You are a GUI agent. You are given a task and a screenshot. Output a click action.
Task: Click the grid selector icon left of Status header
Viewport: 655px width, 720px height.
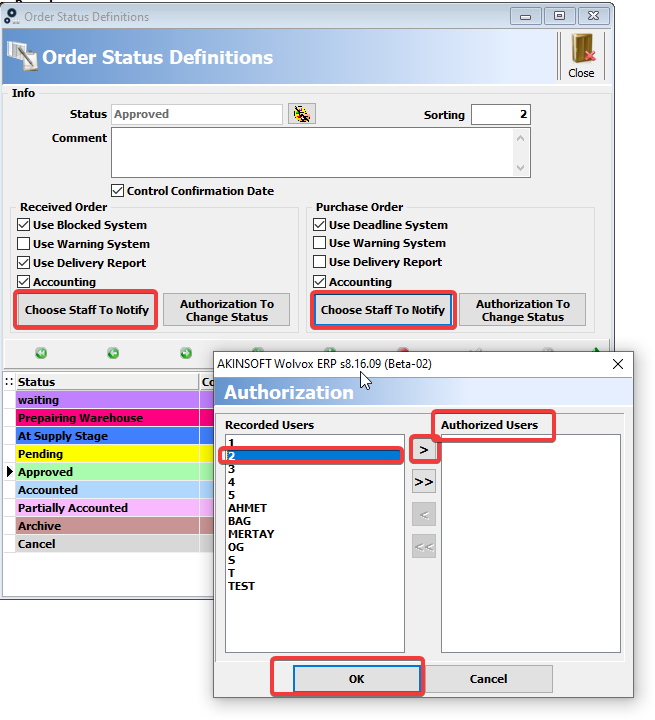click(9, 382)
